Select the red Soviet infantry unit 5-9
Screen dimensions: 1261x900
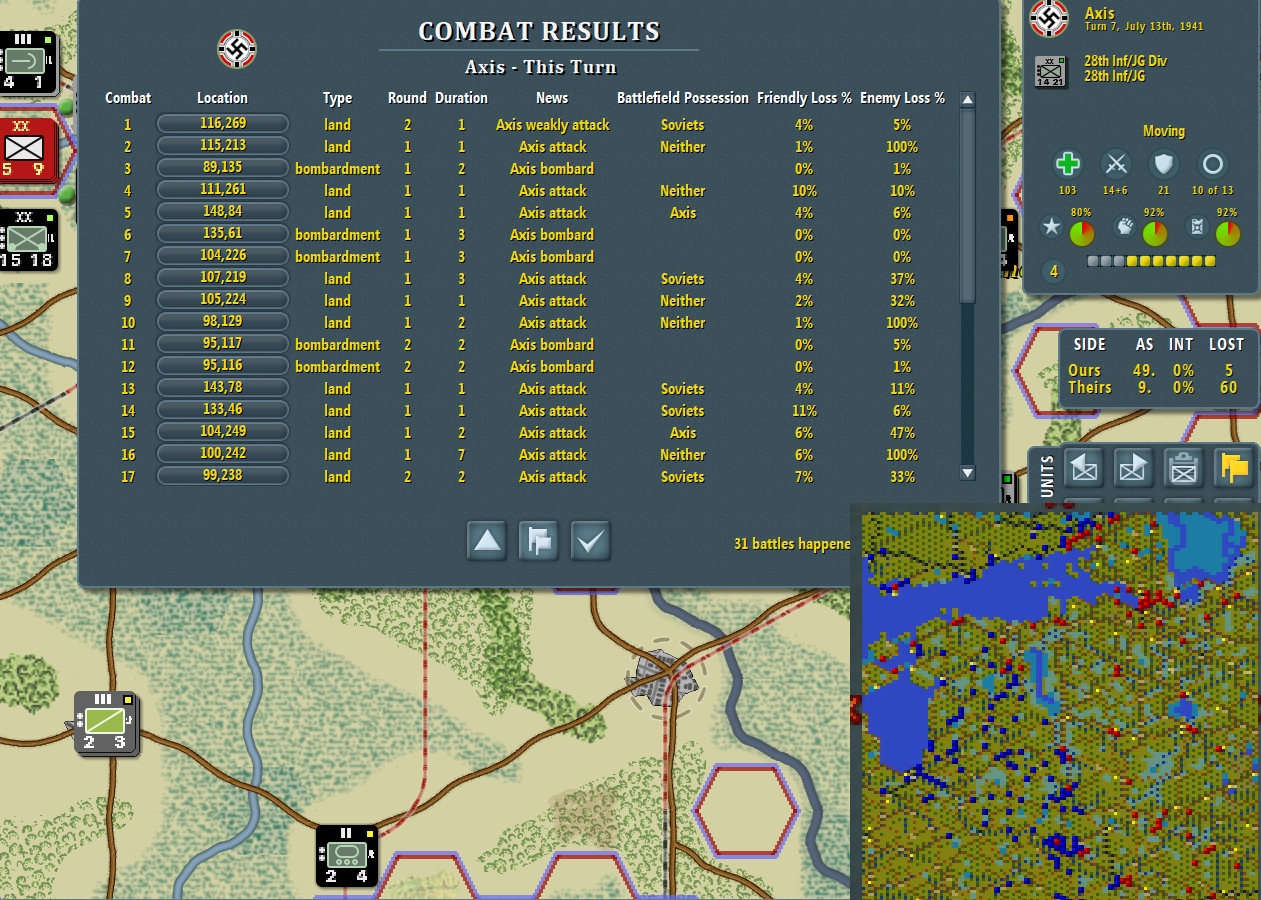point(25,150)
